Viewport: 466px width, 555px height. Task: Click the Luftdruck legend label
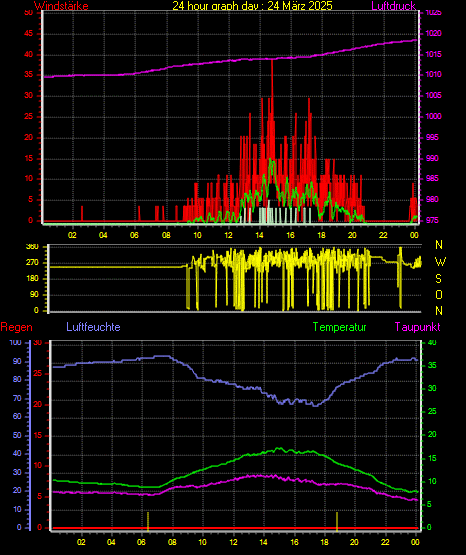pos(393,6)
